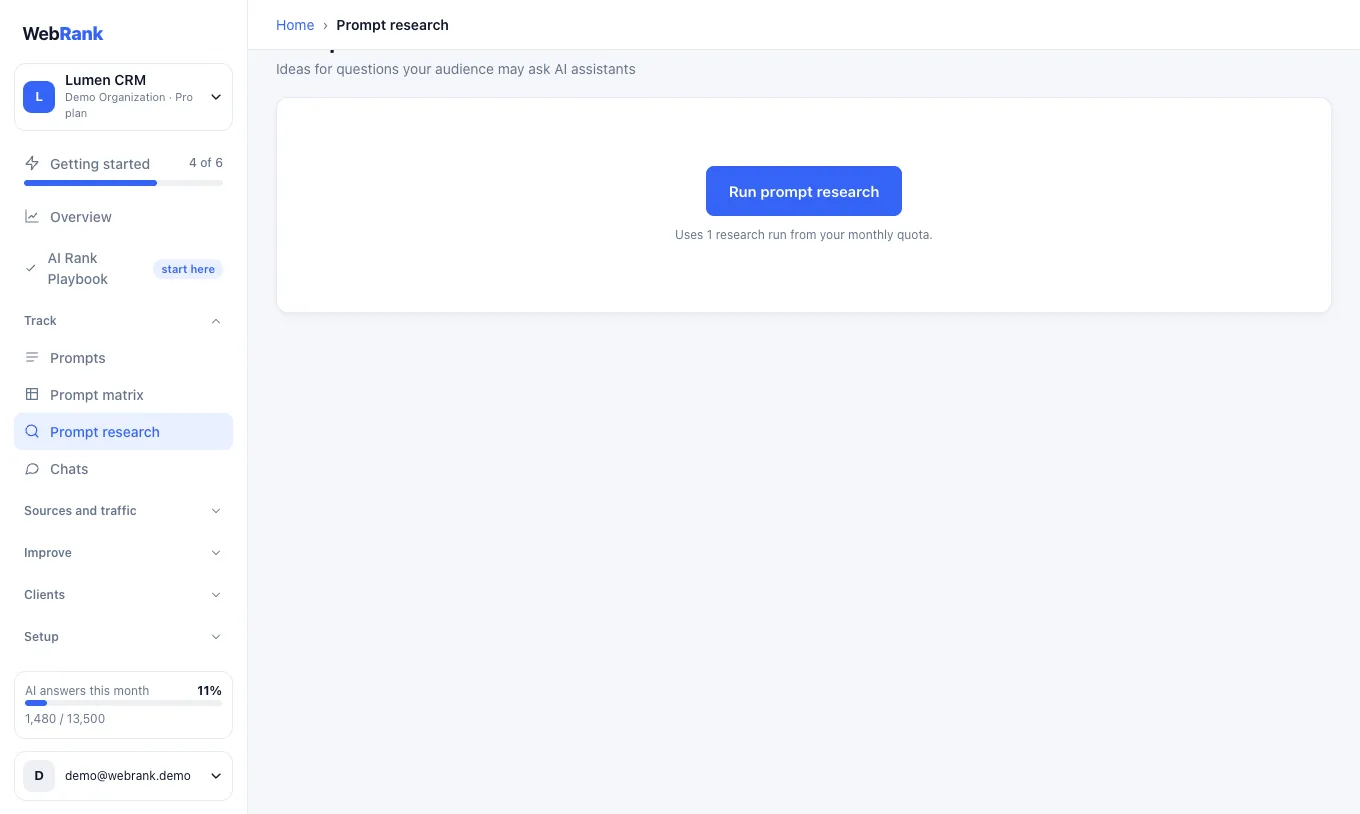Open the Prompt matrix page
The height and width of the screenshot is (814, 1360).
click(x=123, y=395)
